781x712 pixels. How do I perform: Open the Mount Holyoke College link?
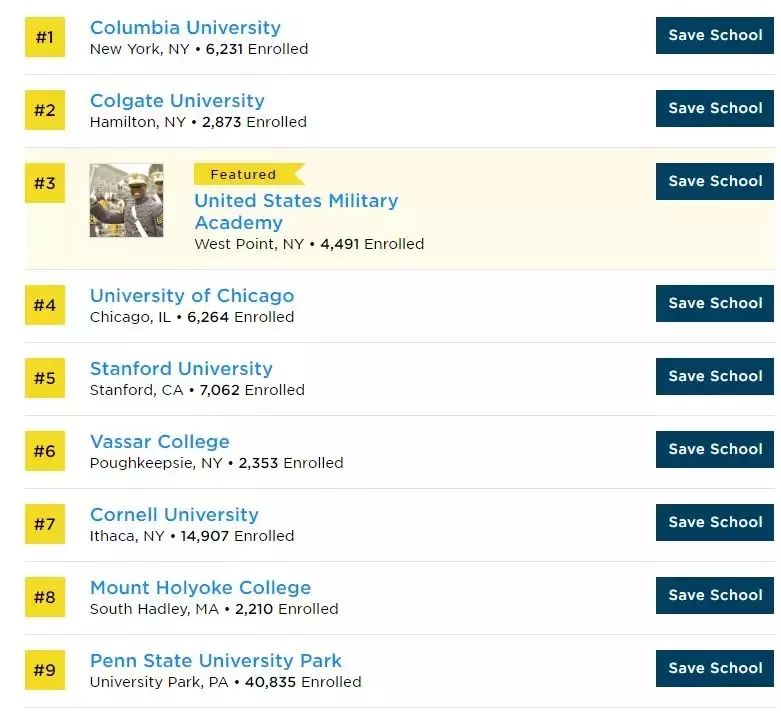(200, 588)
